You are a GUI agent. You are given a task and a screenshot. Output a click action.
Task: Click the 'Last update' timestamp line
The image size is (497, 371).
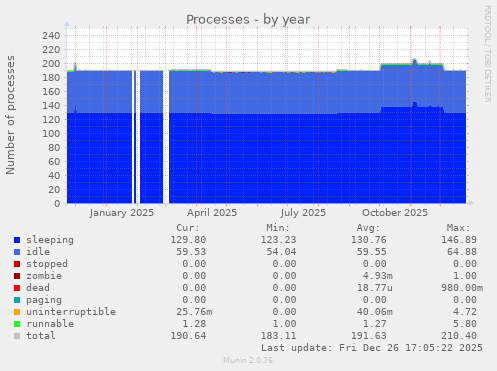pyautogui.click(x=372, y=348)
